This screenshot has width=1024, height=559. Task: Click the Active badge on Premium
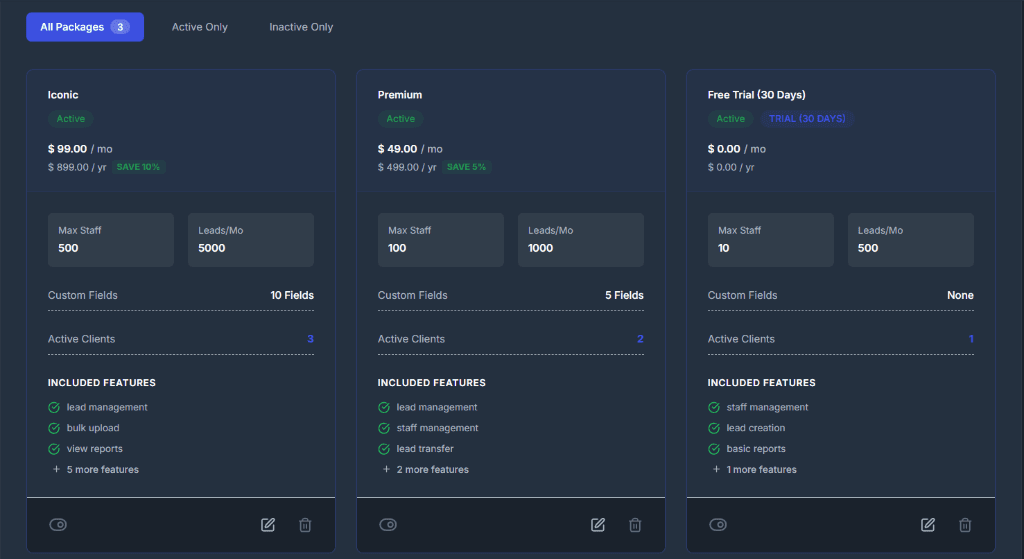click(400, 119)
